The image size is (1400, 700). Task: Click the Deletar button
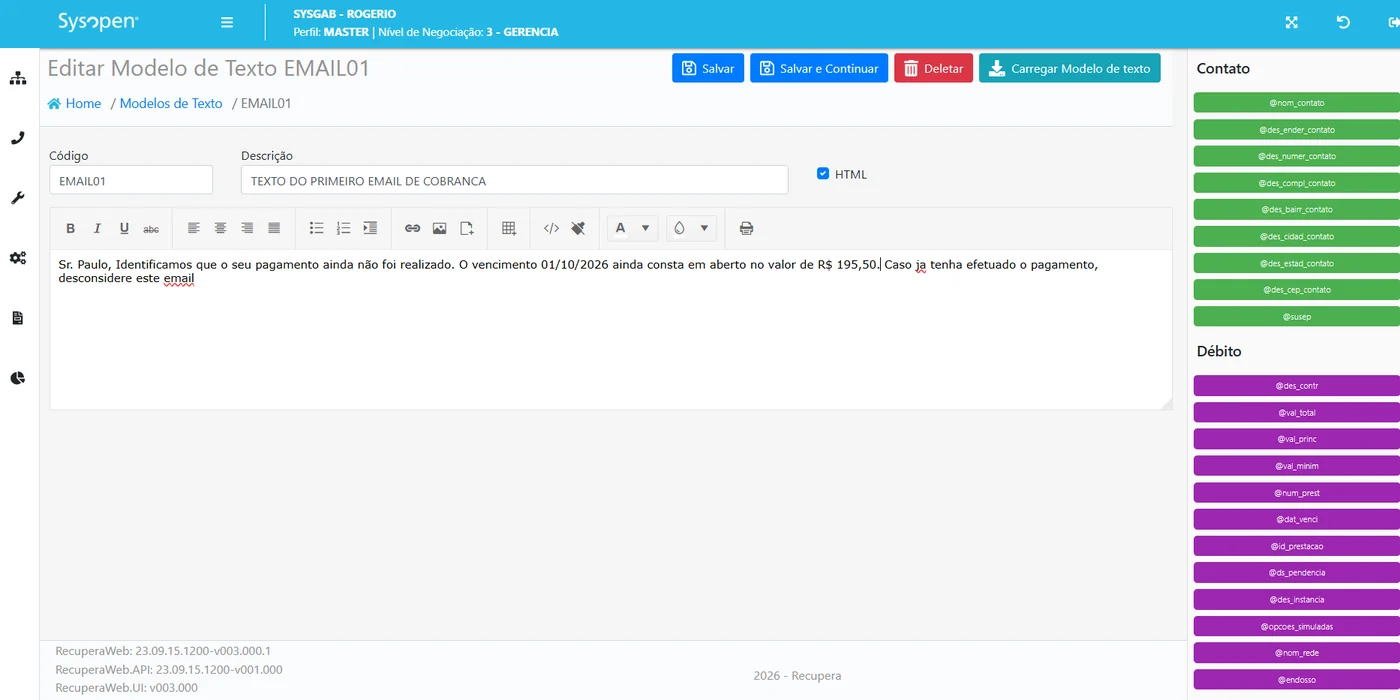(x=933, y=68)
